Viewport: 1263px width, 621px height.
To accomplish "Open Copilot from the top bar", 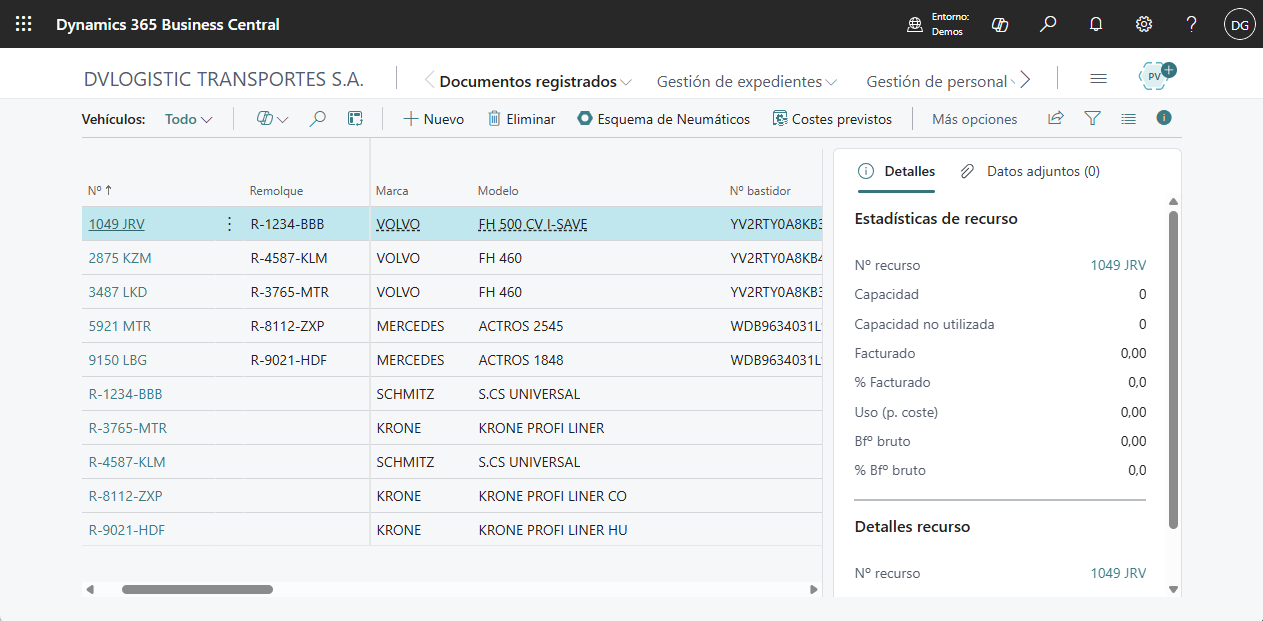I will [999, 24].
